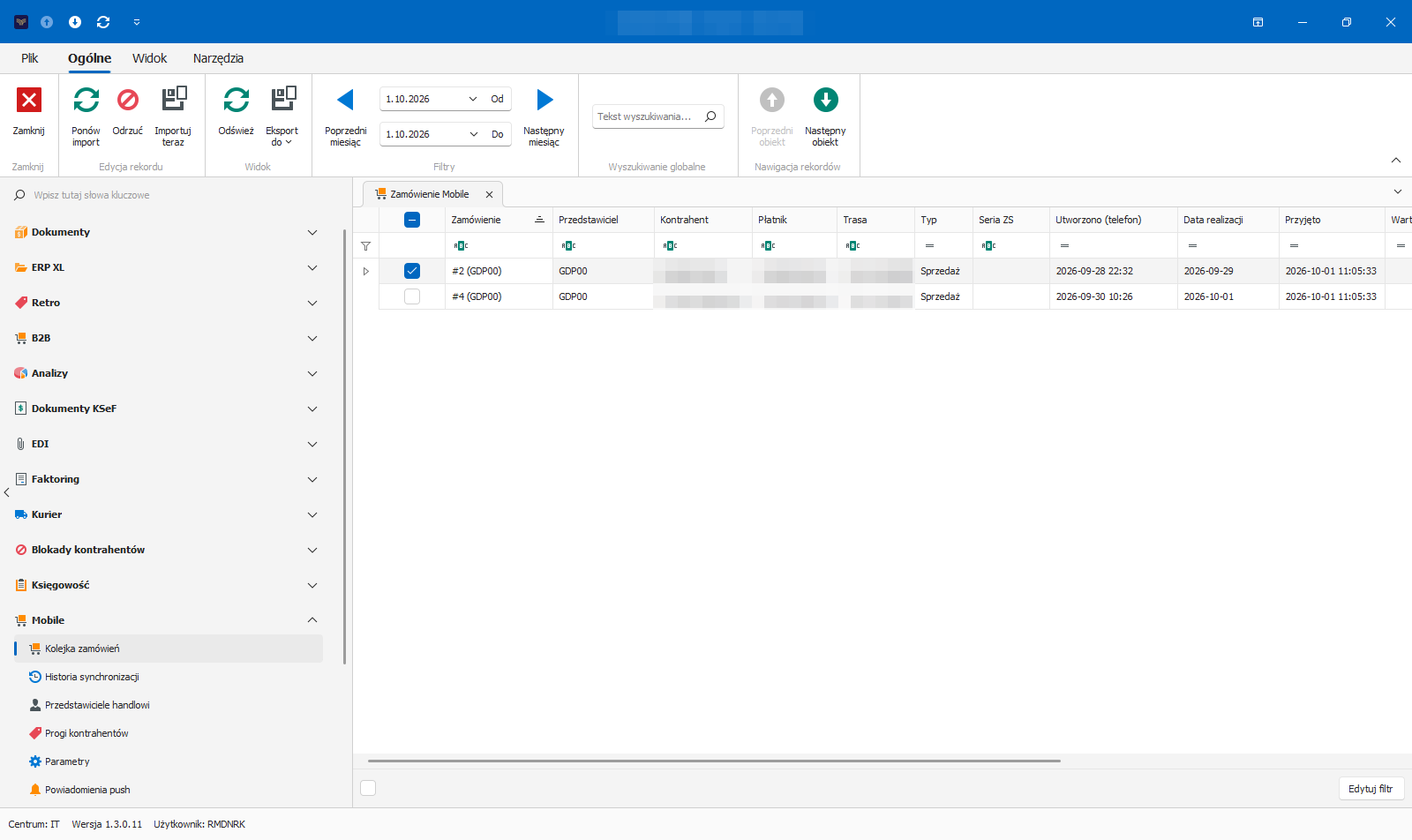Check the row #4 (GDP00) checkbox
Screen dimensions: 1412x840
tap(412, 296)
